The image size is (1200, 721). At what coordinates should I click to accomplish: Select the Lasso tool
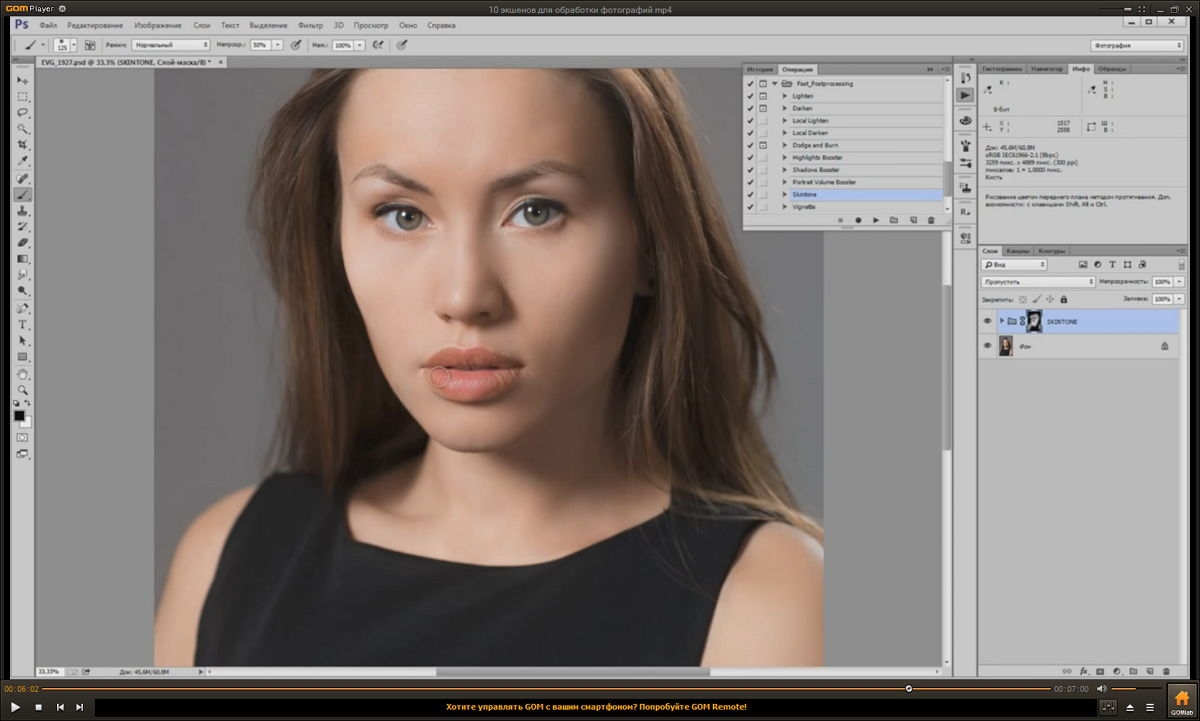22,112
